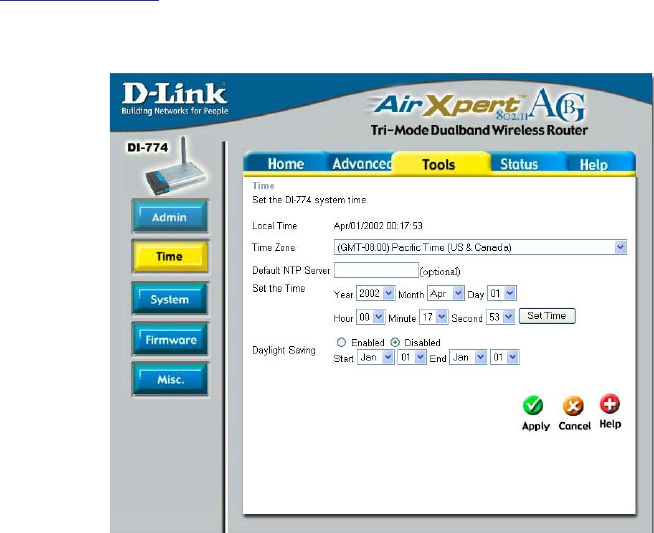Viewport: 654px width, 533px height.
Task: Switch to the Status tab
Action: pyautogui.click(x=519, y=164)
